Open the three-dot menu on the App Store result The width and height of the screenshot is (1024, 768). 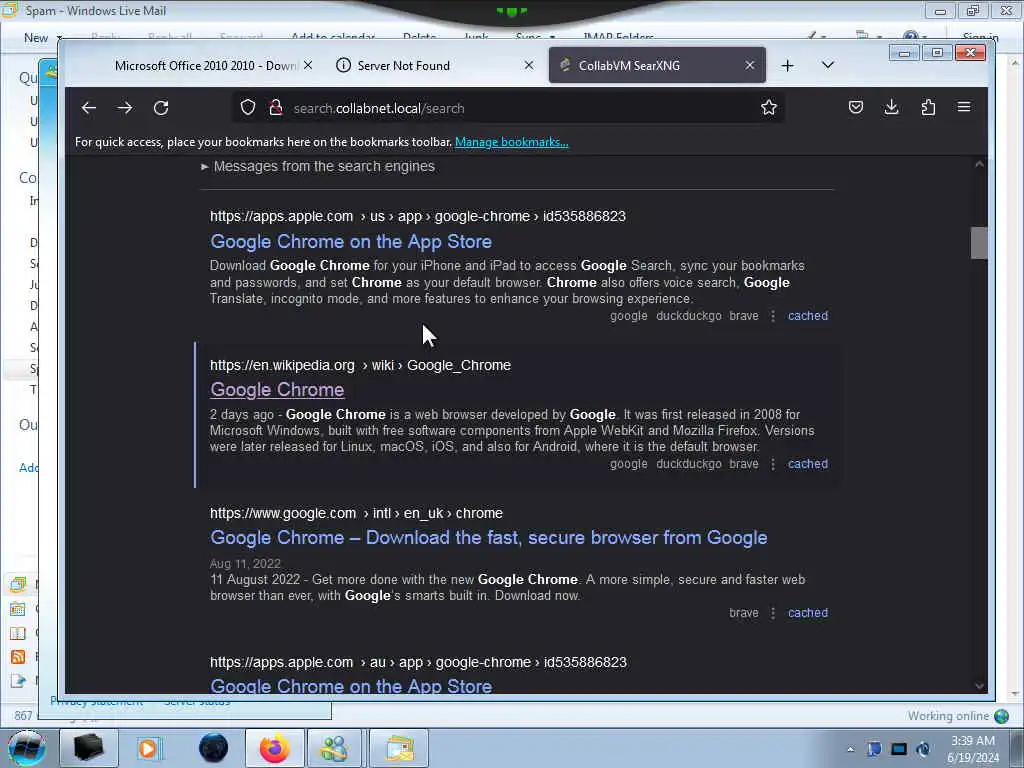tap(773, 316)
